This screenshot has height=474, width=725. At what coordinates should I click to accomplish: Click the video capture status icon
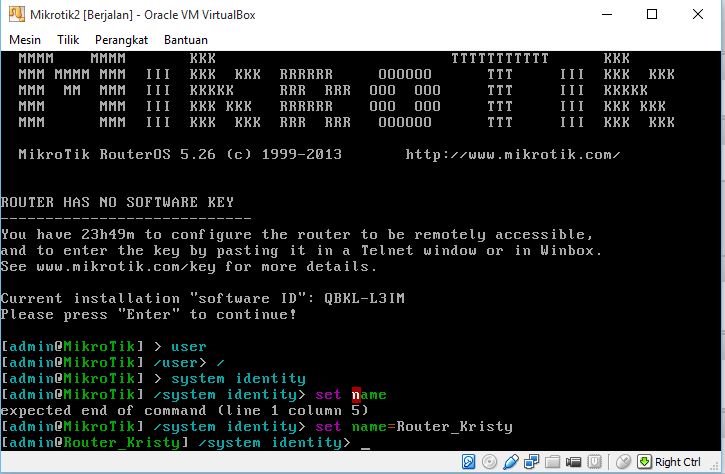click(x=573, y=462)
